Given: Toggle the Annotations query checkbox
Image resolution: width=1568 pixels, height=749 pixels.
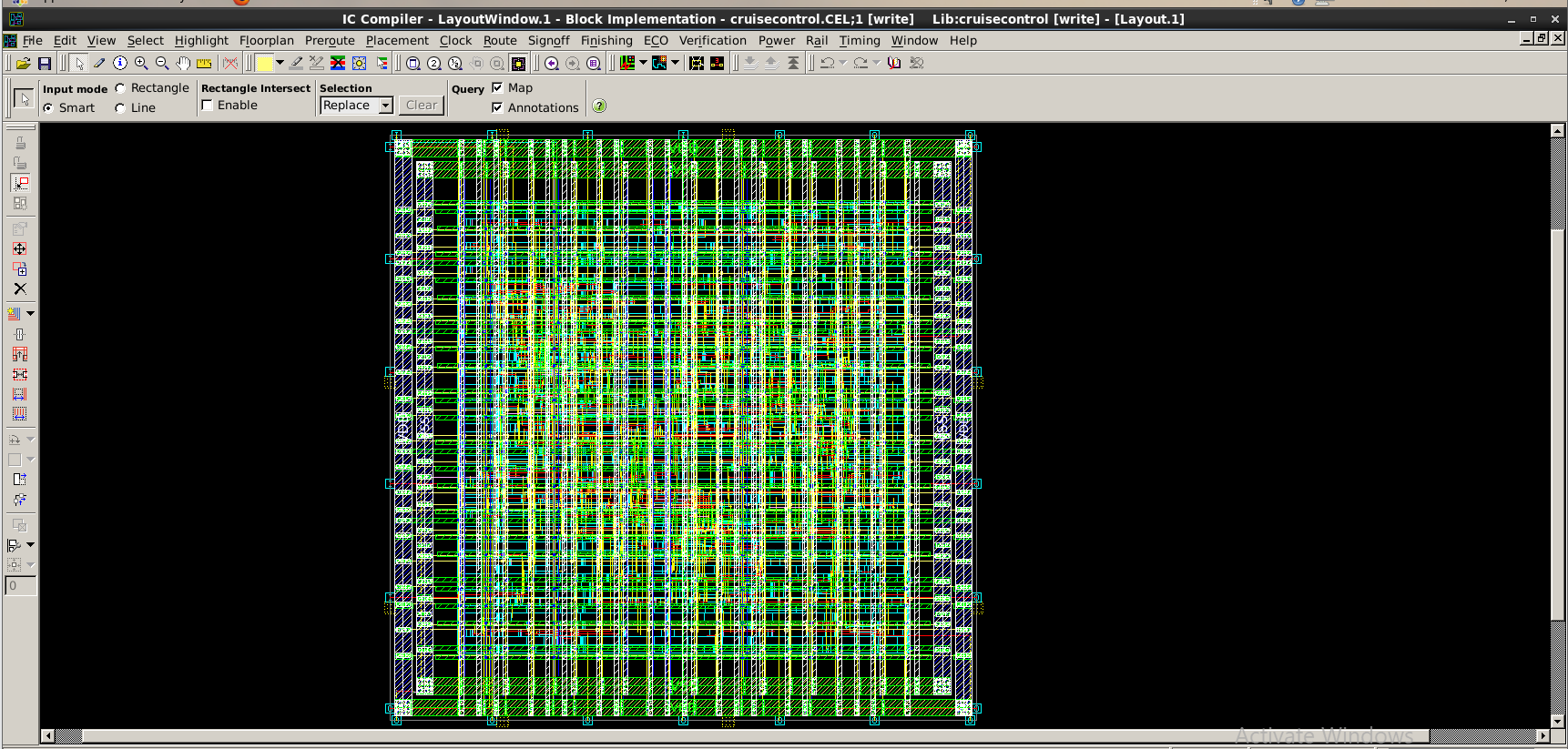Looking at the screenshot, I should [x=497, y=107].
